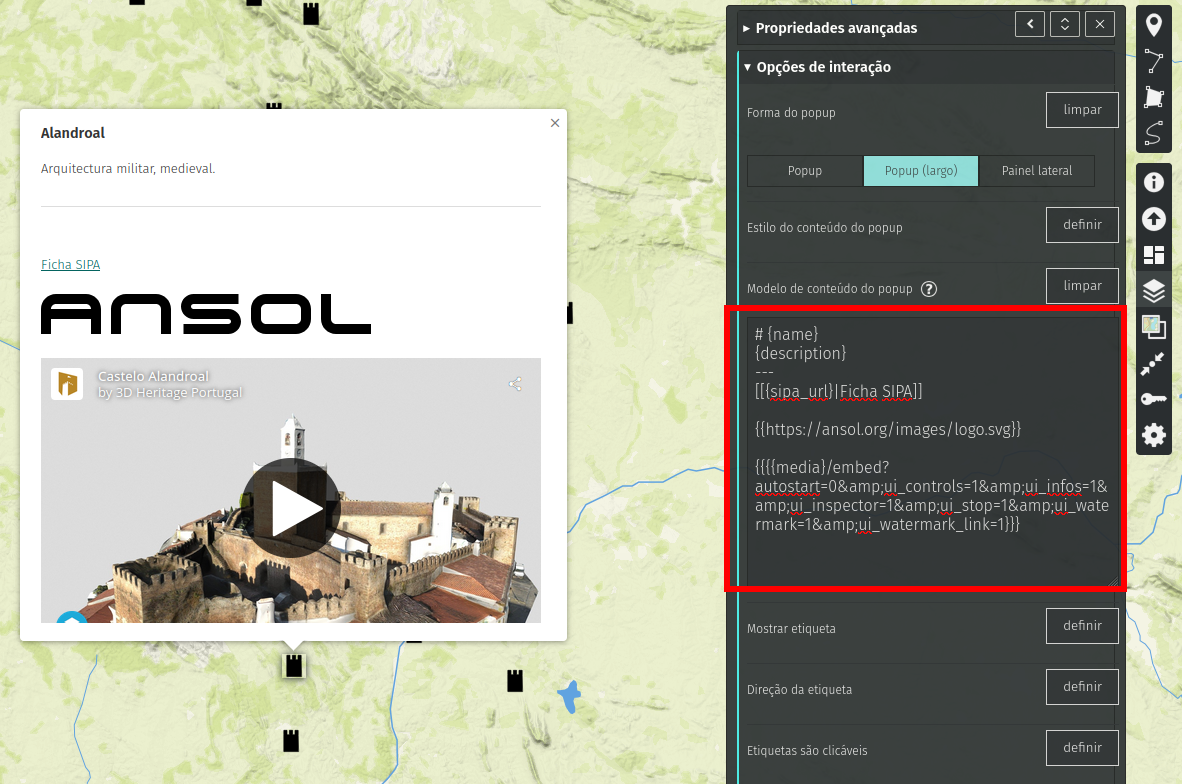Clear the Modelo de conteúdo do popup
Screen dimensions: 1182x784
click(x=1082, y=286)
